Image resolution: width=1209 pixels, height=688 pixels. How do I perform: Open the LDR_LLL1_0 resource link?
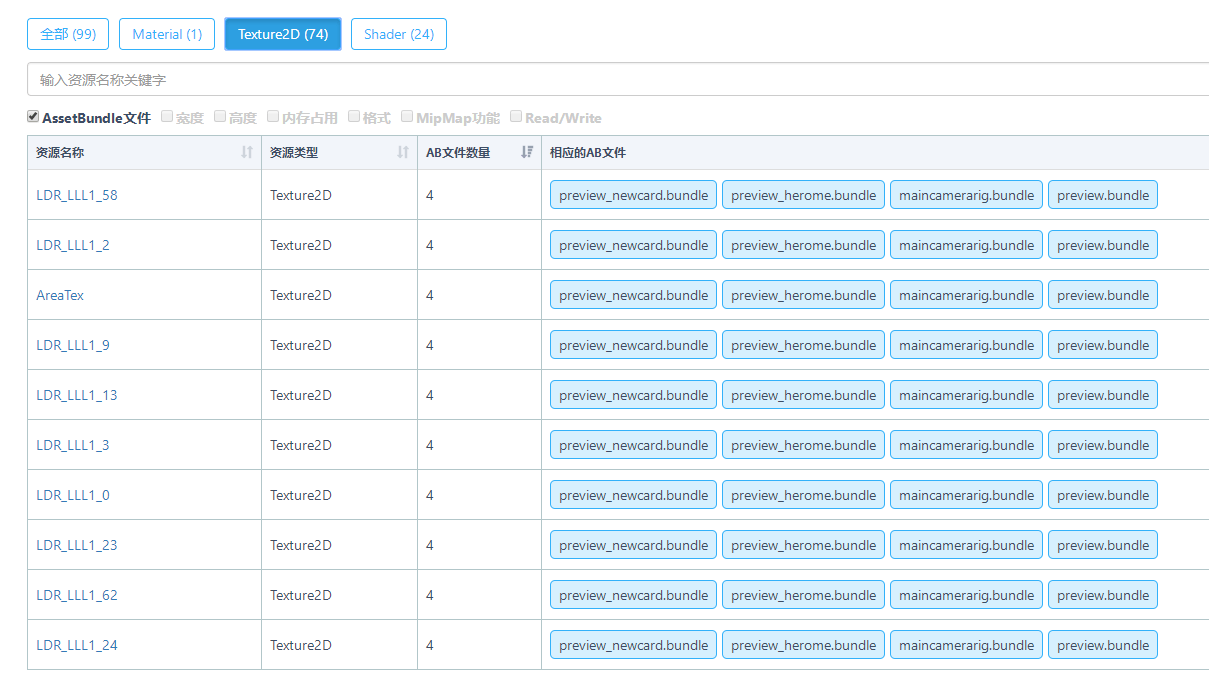click(x=73, y=495)
